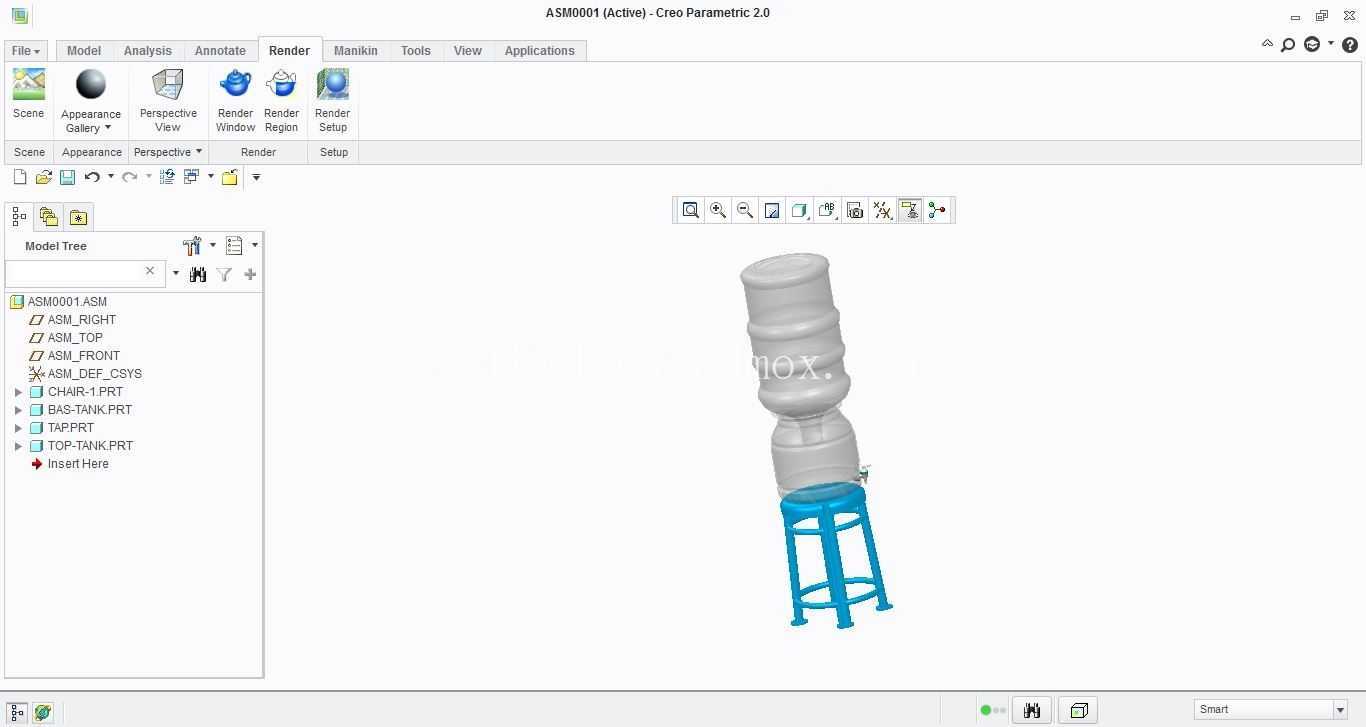Image resolution: width=1366 pixels, height=727 pixels.
Task: Open Model Tree settings tools
Action: pos(193,245)
